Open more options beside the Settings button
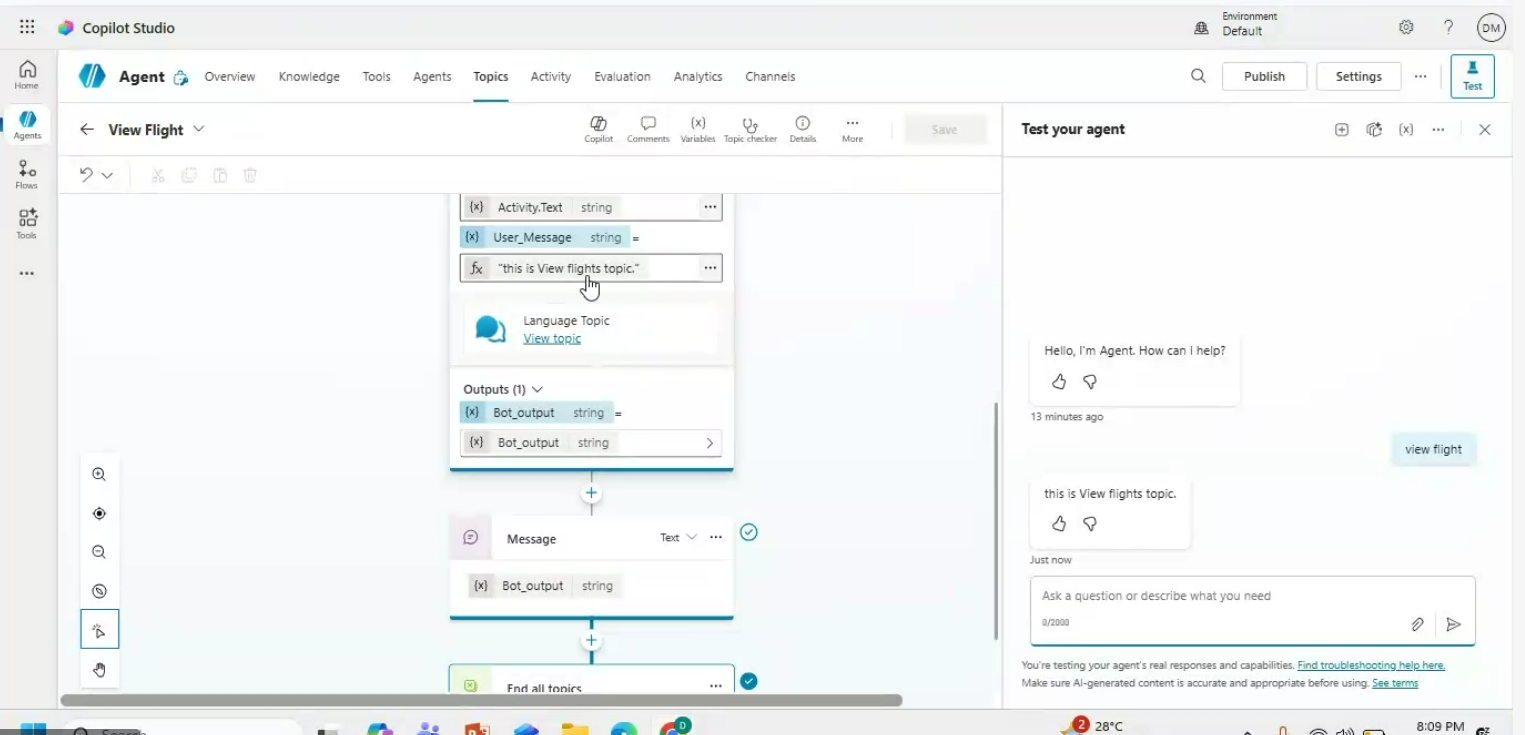Image resolution: width=1525 pixels, height=735 pixels. click(x=1420, y=76)
